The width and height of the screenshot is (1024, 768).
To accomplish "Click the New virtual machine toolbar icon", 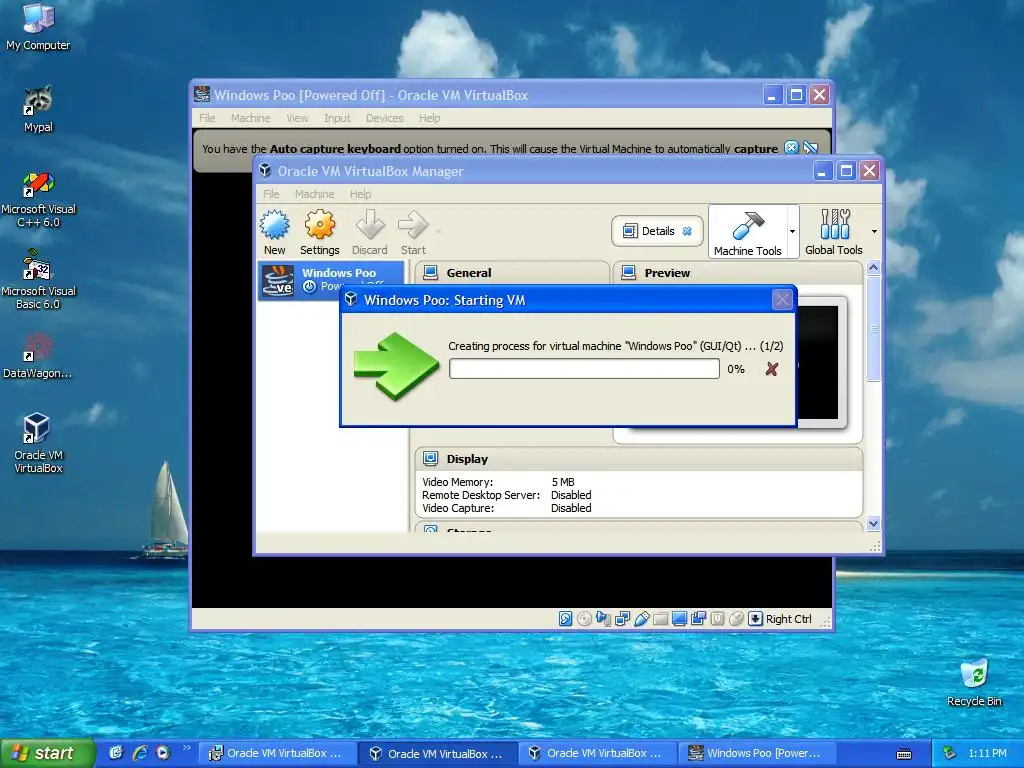I will tap(275, 232).
